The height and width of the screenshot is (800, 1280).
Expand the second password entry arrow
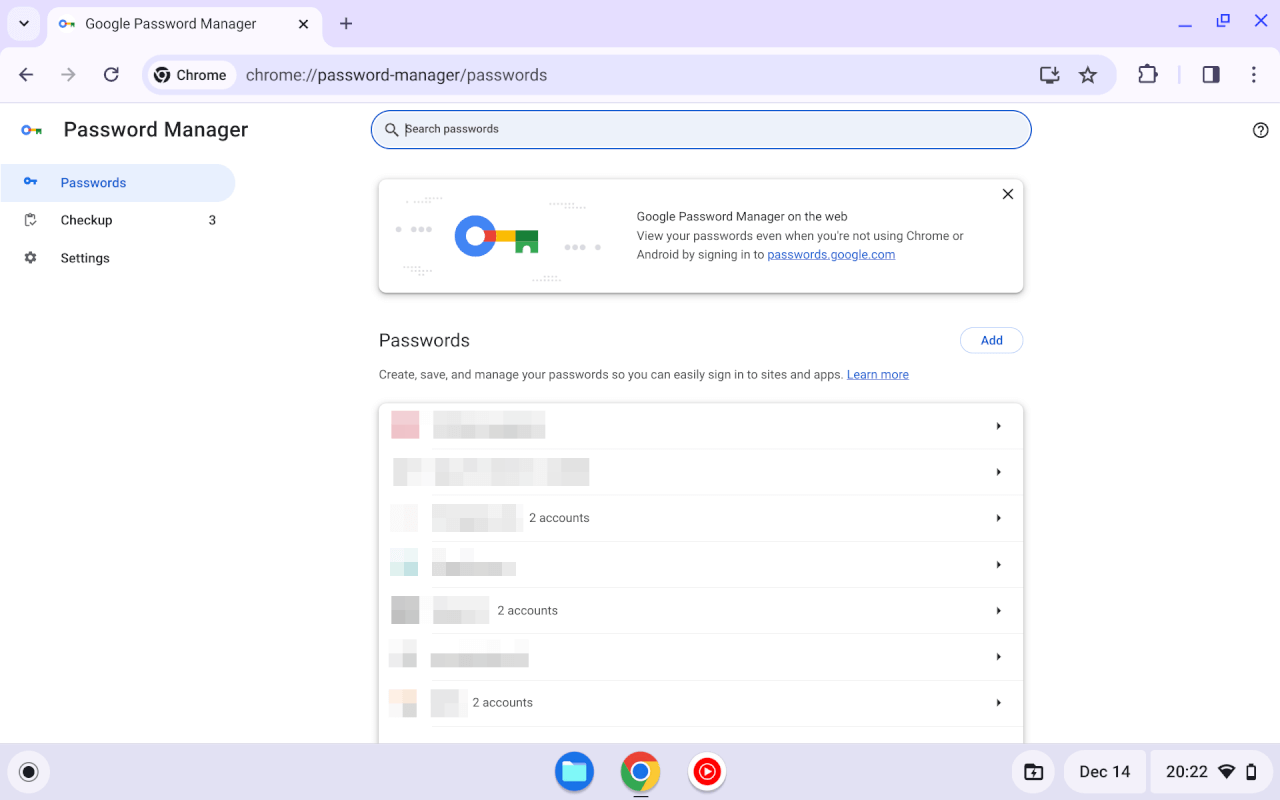coord(998,472)
